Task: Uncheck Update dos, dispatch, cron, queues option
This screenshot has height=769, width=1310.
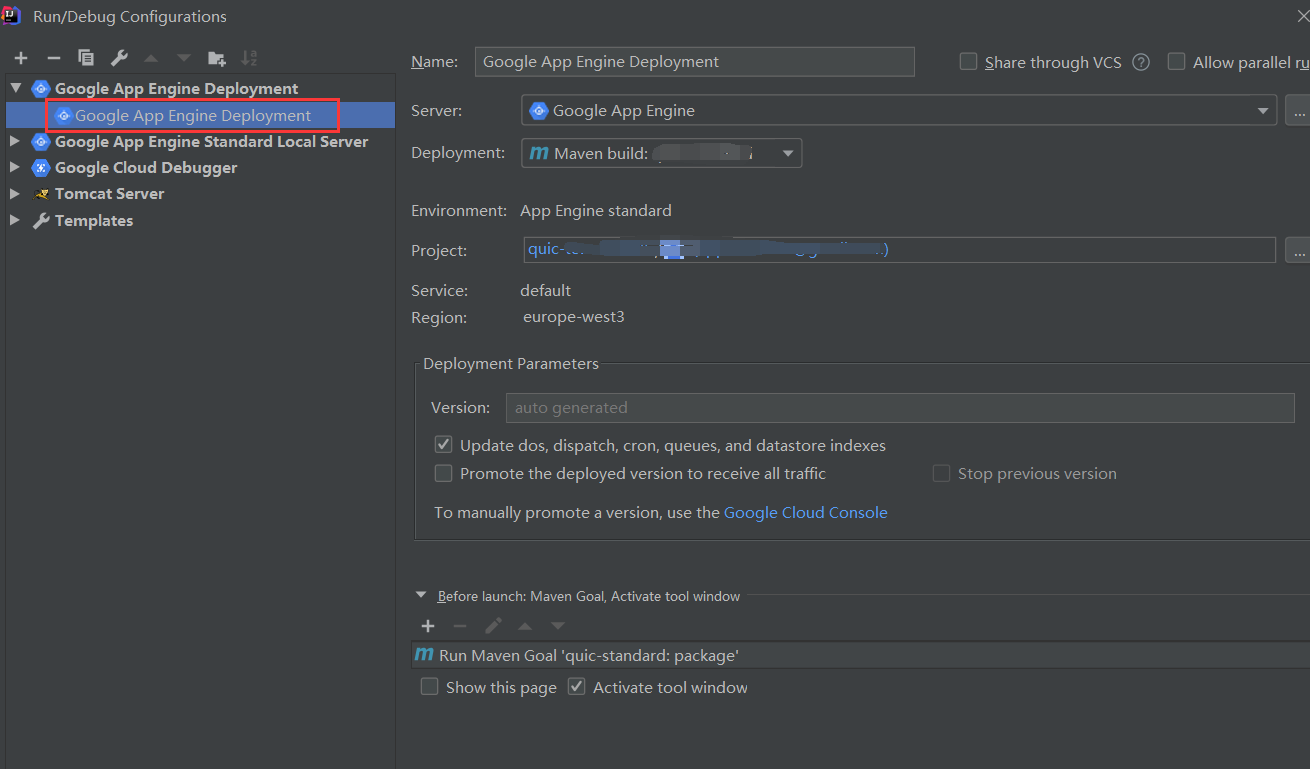Action: [443, 445]
